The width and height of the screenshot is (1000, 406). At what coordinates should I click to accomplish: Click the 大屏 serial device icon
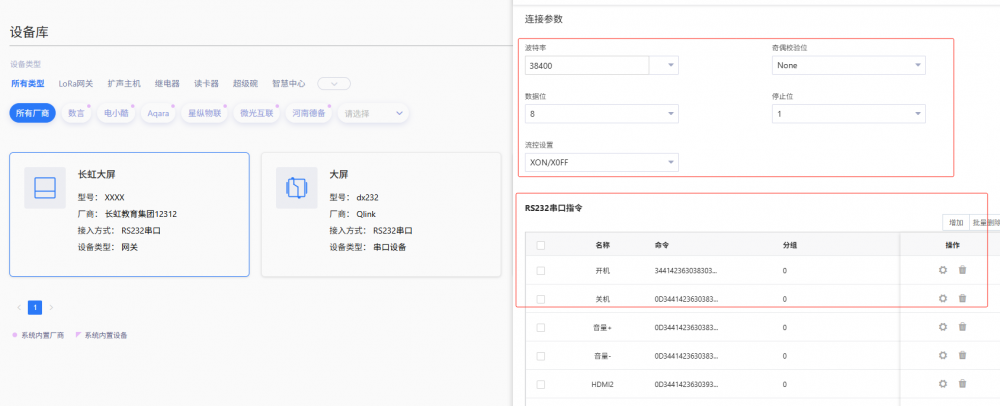(x=296, y=188)
